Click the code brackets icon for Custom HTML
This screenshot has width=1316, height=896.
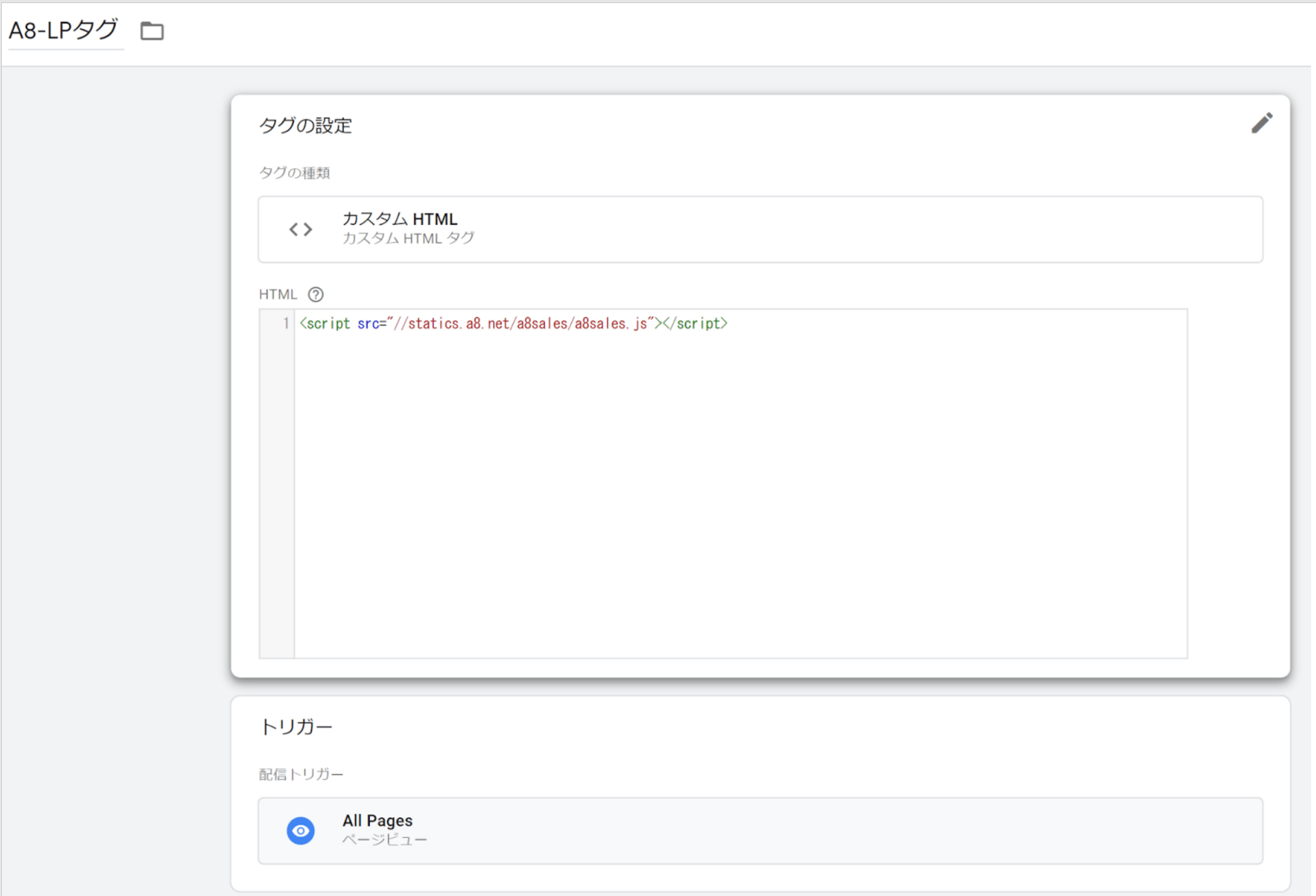point(301,229)
